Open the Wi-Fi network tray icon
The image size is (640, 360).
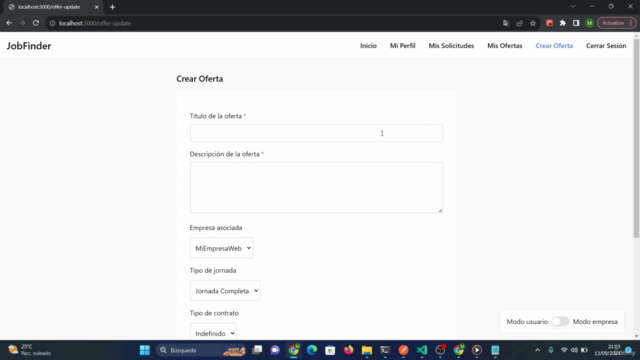click(x=564, y=350)
